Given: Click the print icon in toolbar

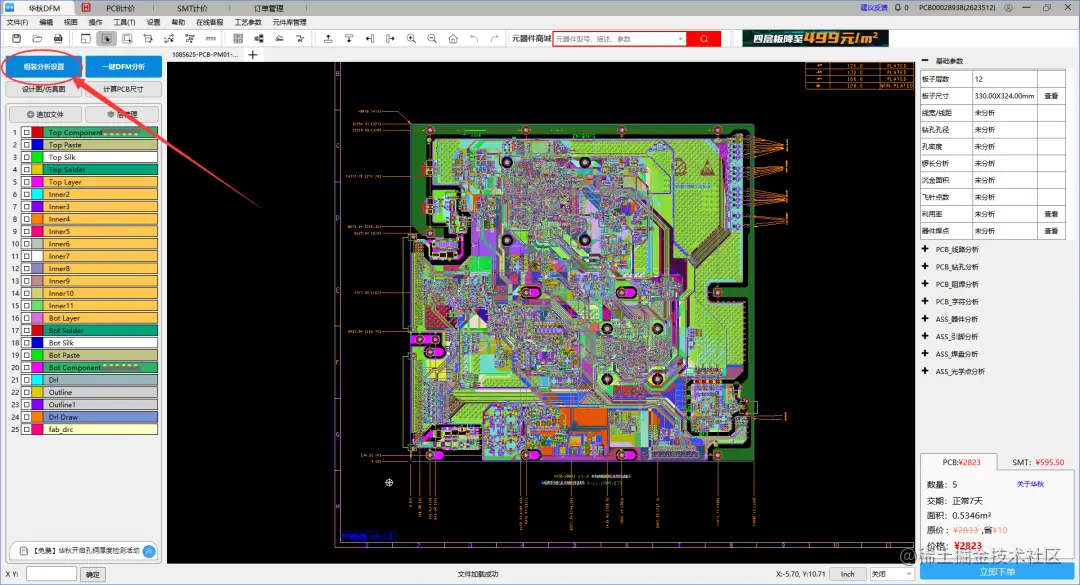Looking at the screenshot, I should 58,39.
